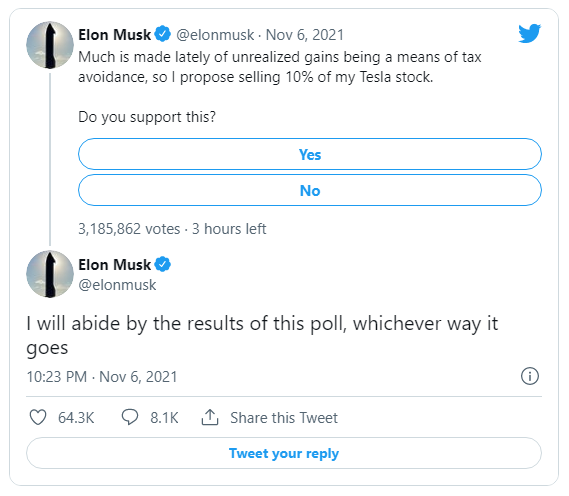Image resolution: width=569 pixels, height=496 pixels.
Task: Open the tweet info circle icon
Action: tap(530, 376)
